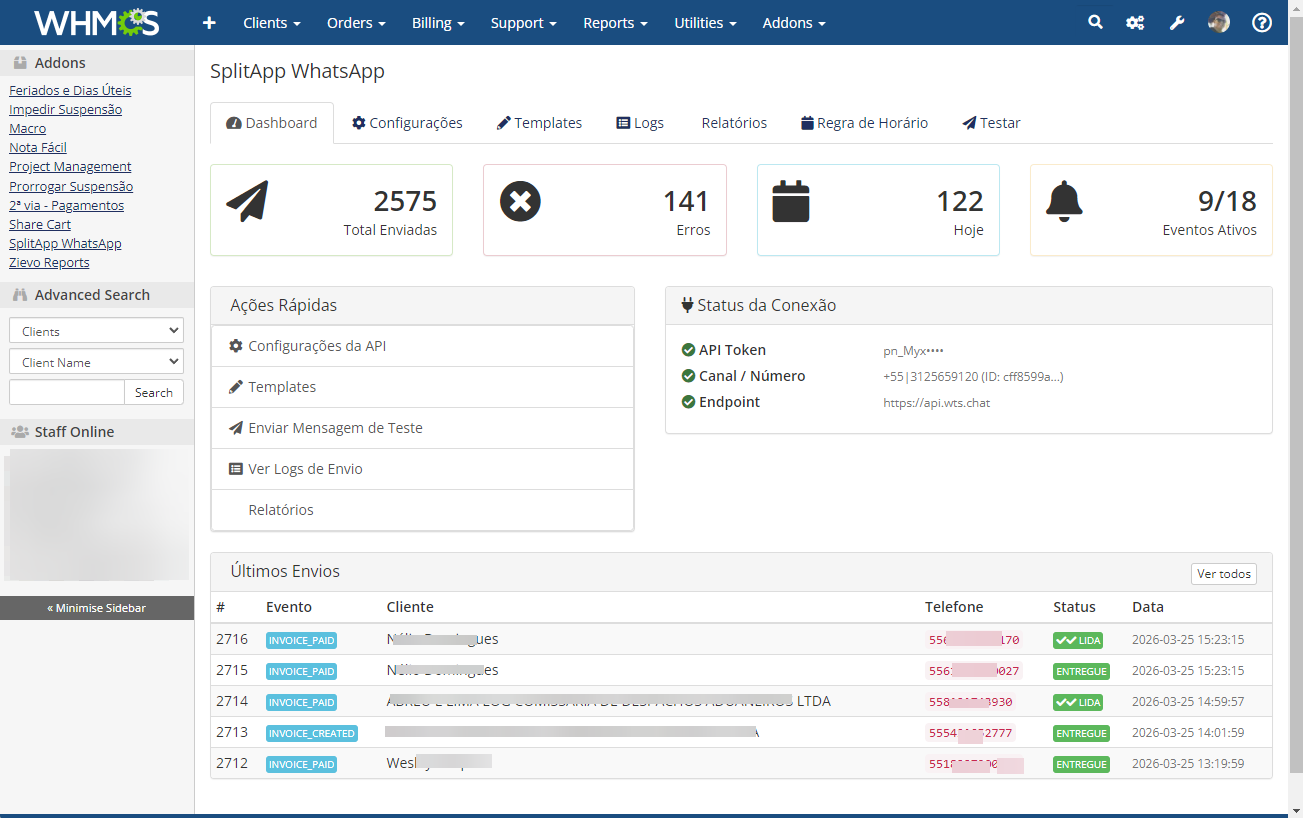Open Impedir Suspensão addon link
The width and height of the screenshot is (1303, 818).
[x=65, y=109]
